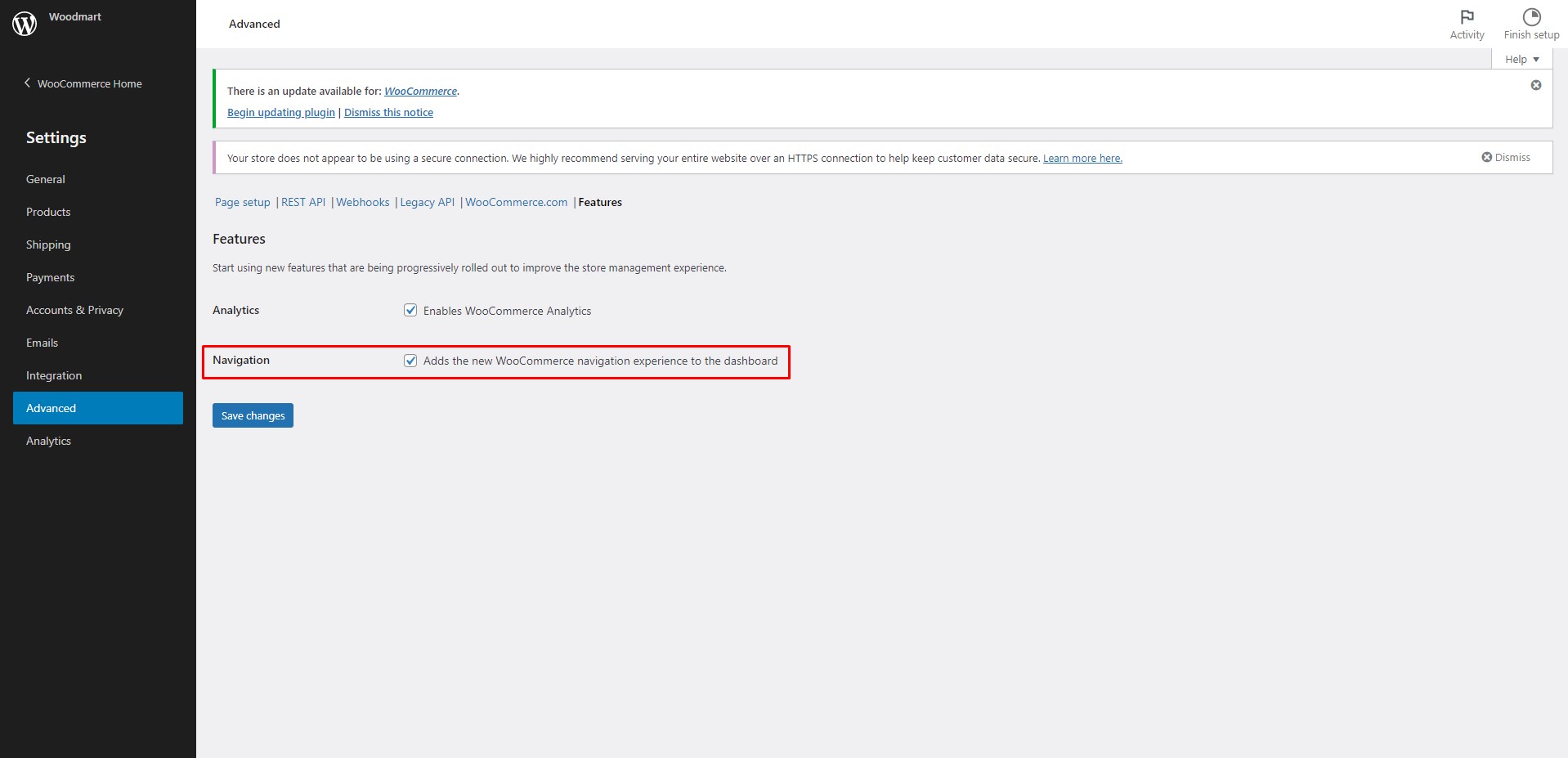
Task: Close the WooCommerce update notice
Action: (x=1536, y=85)
